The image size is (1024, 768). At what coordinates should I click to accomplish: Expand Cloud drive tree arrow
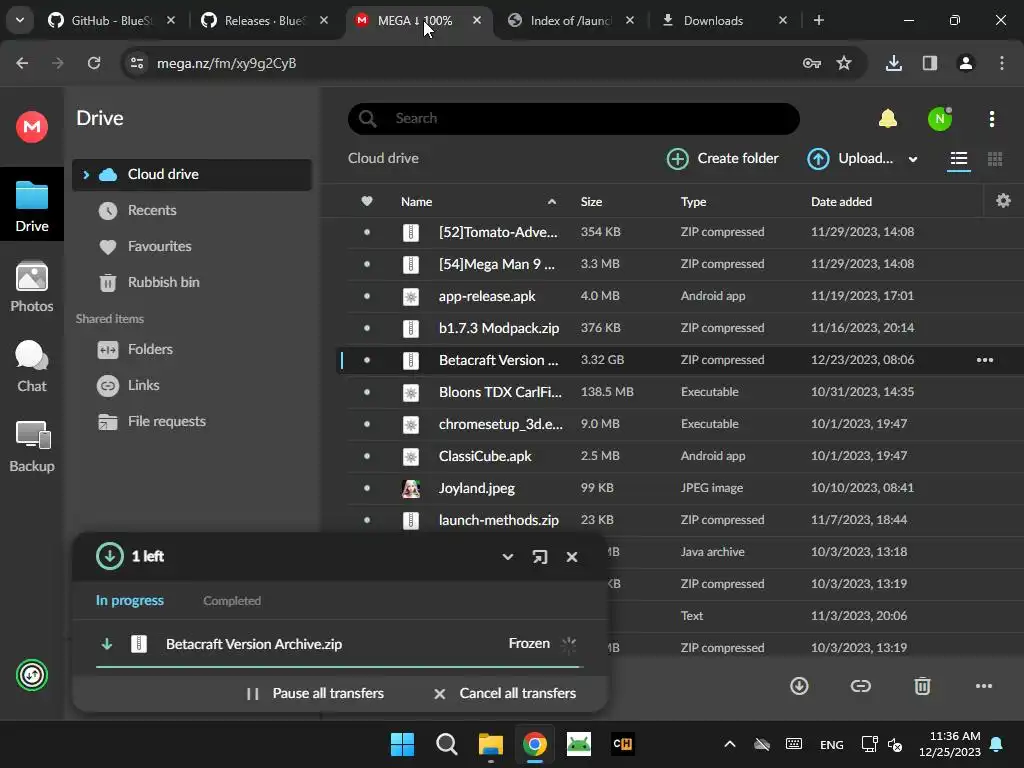(86, 174)
